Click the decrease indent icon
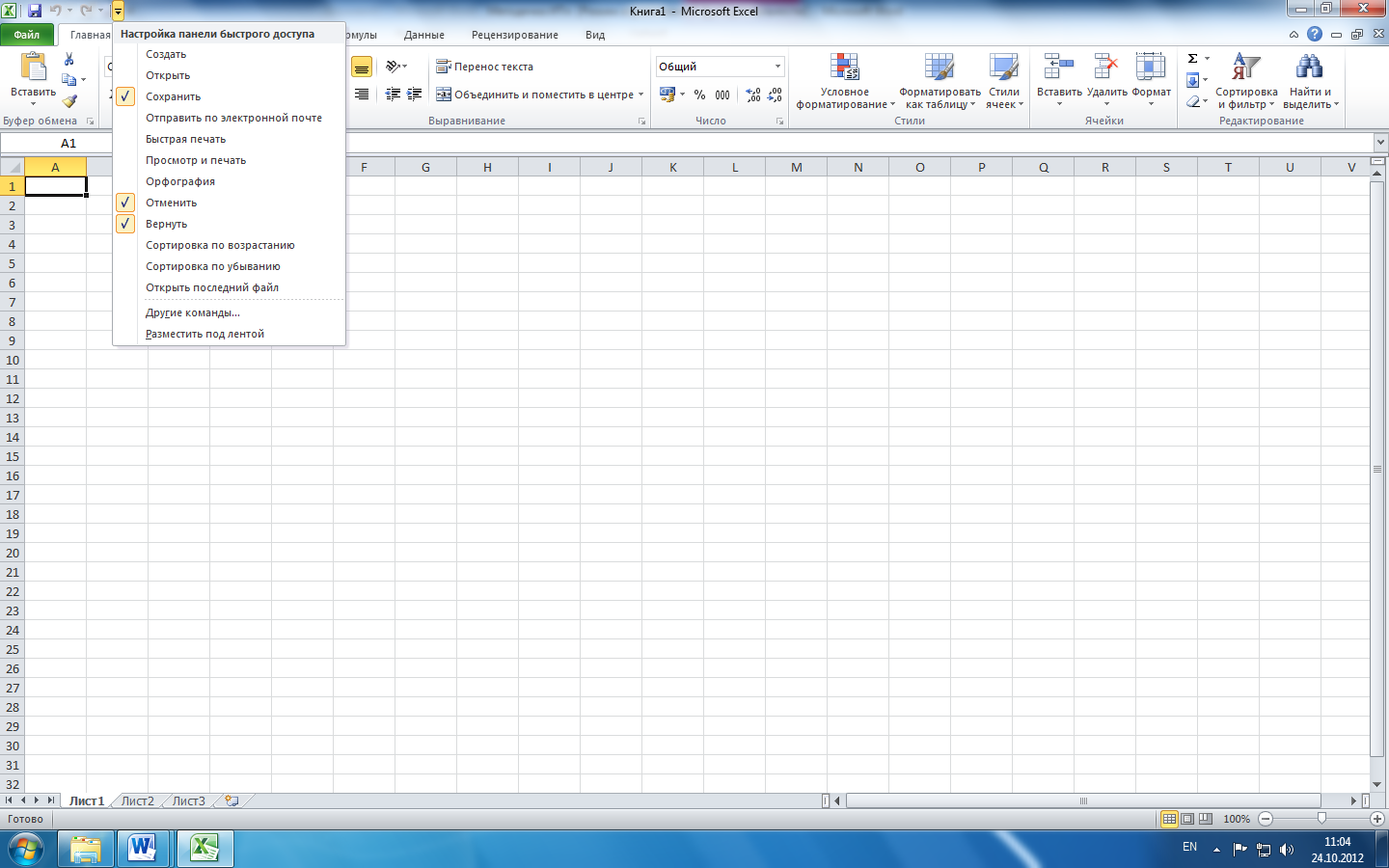This screenshot has width=1389, height=868. 393,95
